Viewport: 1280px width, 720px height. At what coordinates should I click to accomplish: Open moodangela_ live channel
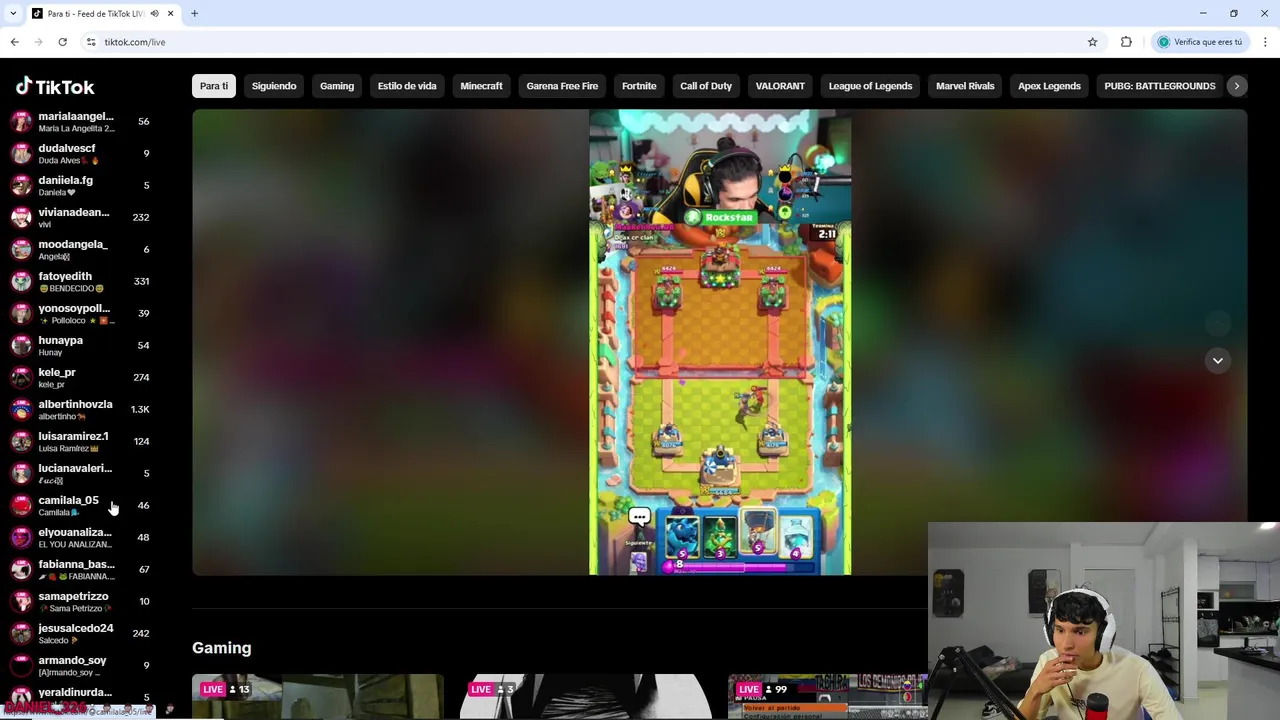tap(80, 250)
